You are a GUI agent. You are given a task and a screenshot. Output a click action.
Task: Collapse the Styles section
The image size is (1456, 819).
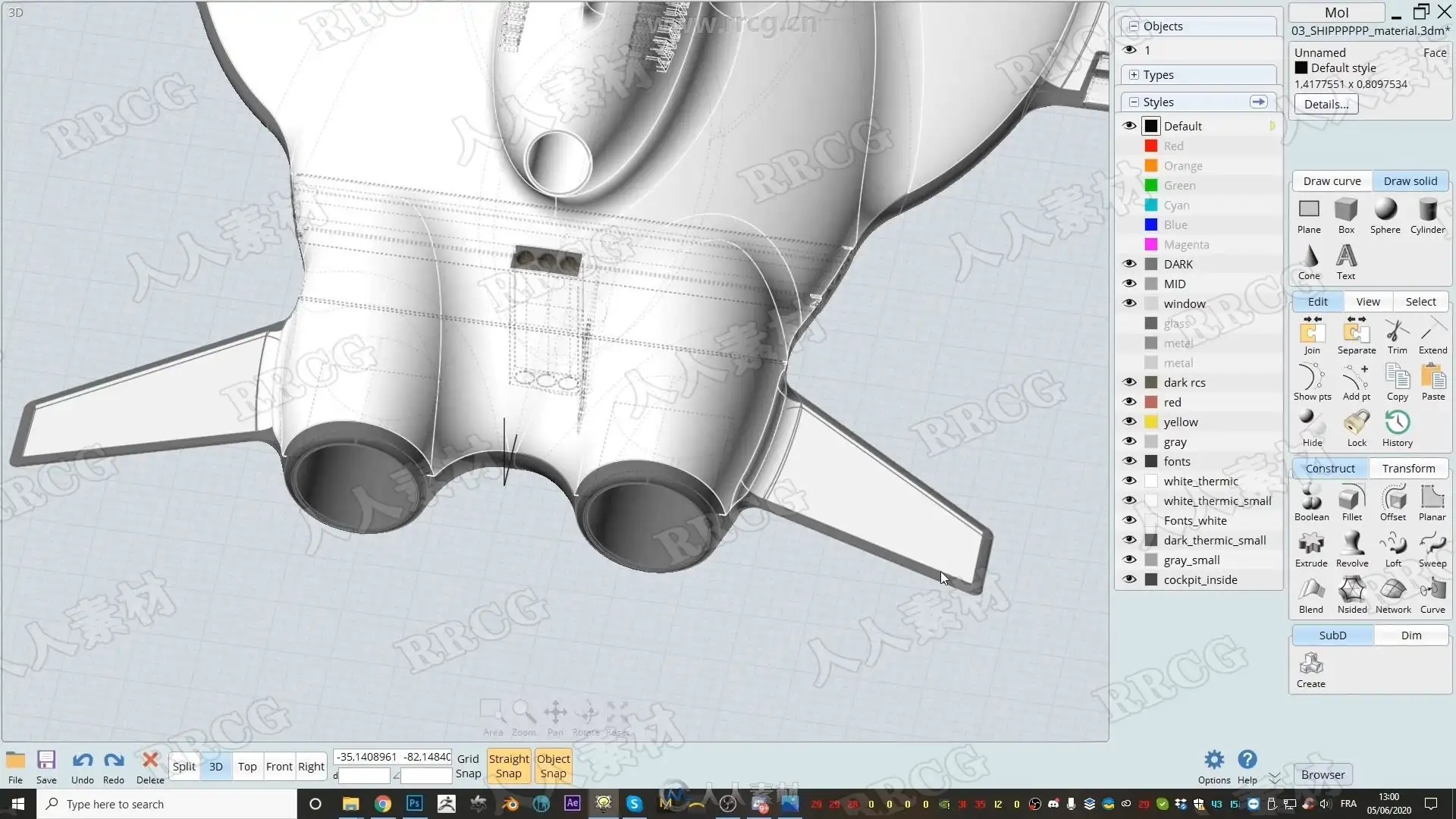[1134, 102]
